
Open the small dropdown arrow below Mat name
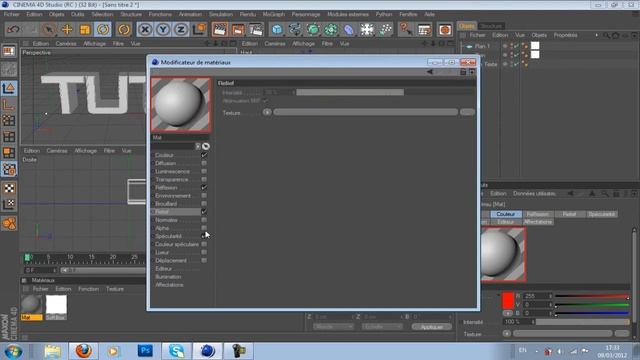pyautogui.click(x=198, y=146)
